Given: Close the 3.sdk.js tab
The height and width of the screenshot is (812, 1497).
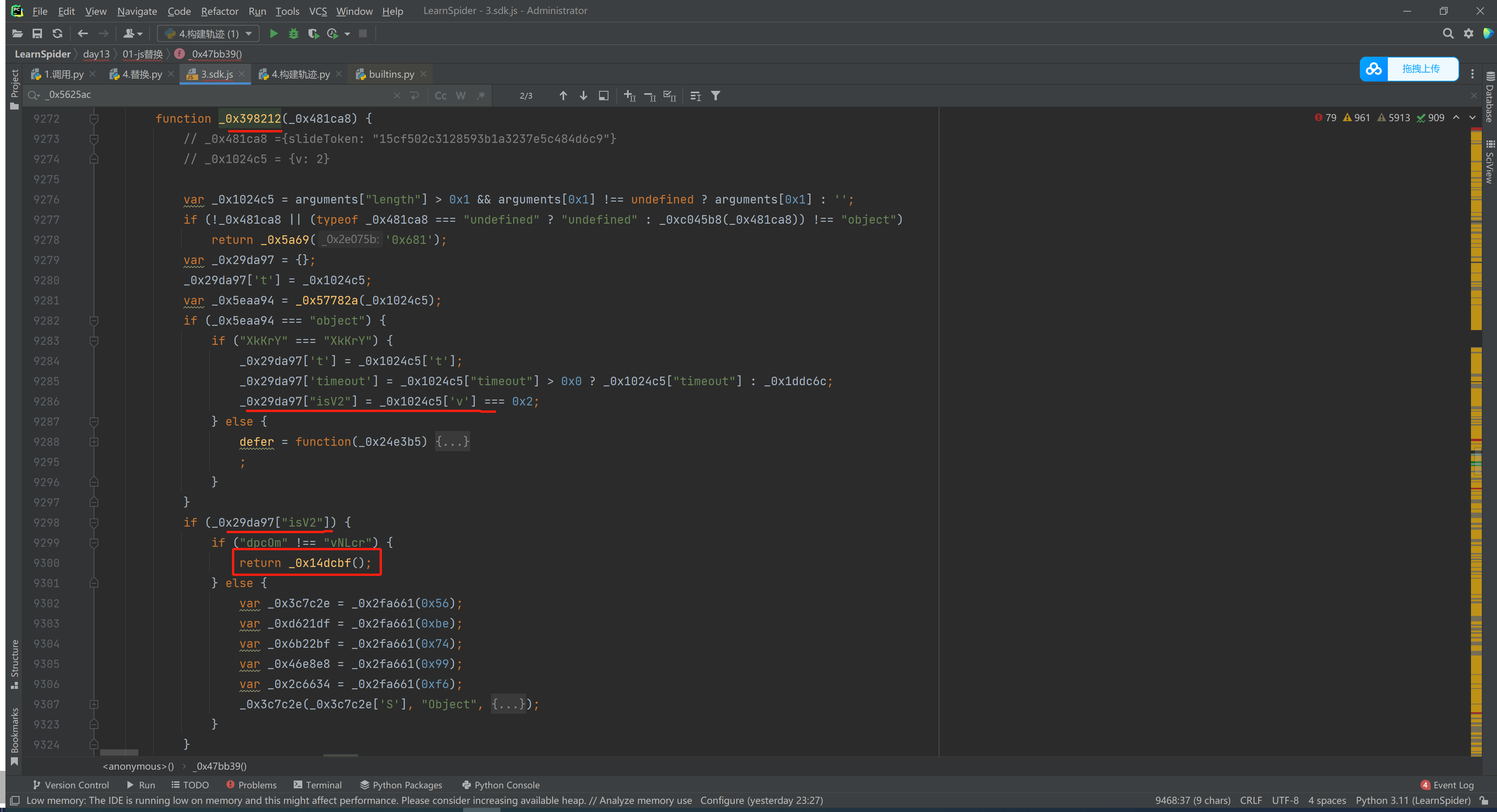Looking at the screenshot, I should tap(242, 74).
